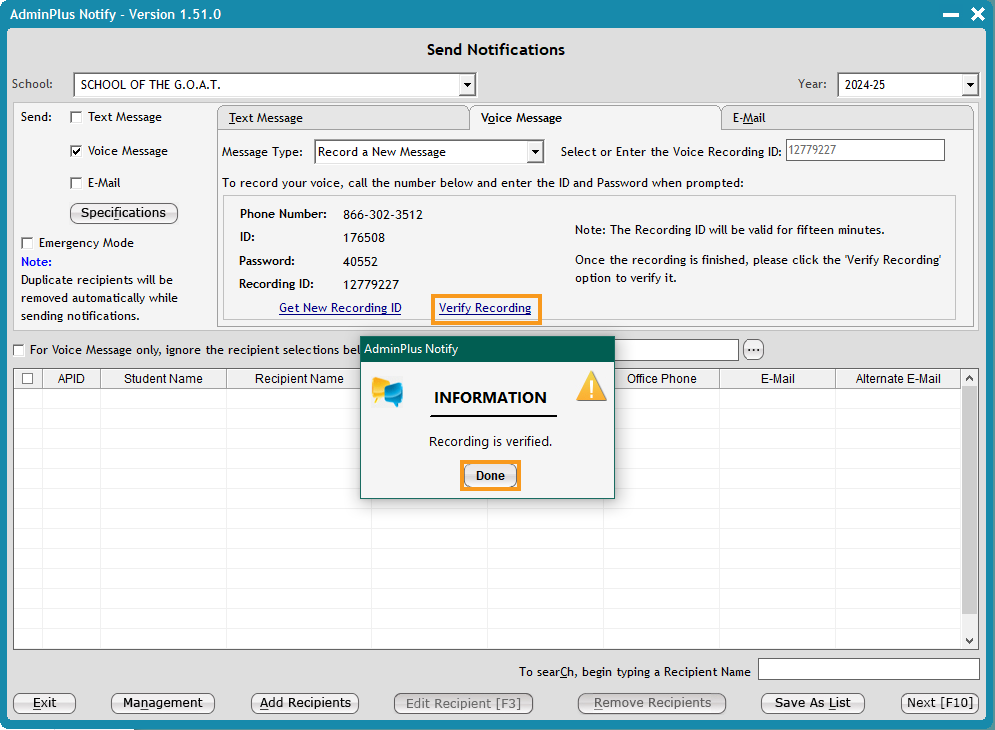
Task: Click the Verify Recording link
Action: 485,308
